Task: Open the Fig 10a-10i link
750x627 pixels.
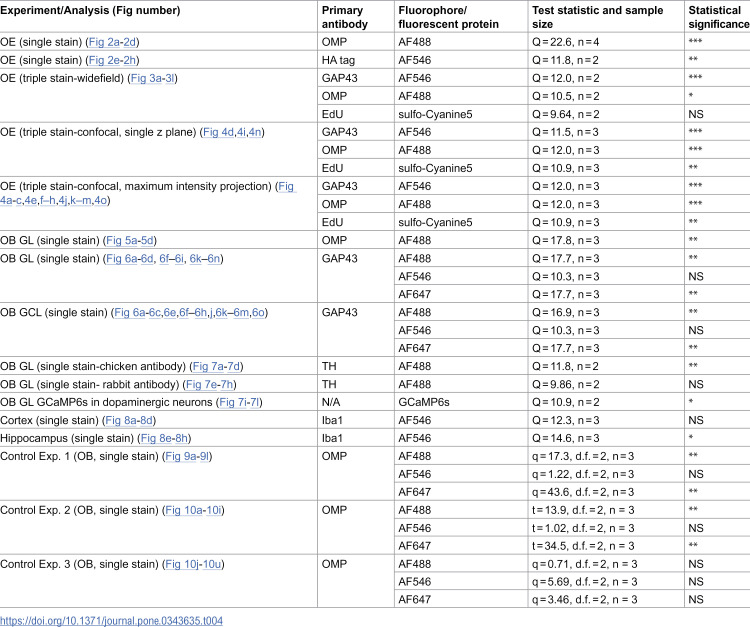Action: [x=193, y=510]
